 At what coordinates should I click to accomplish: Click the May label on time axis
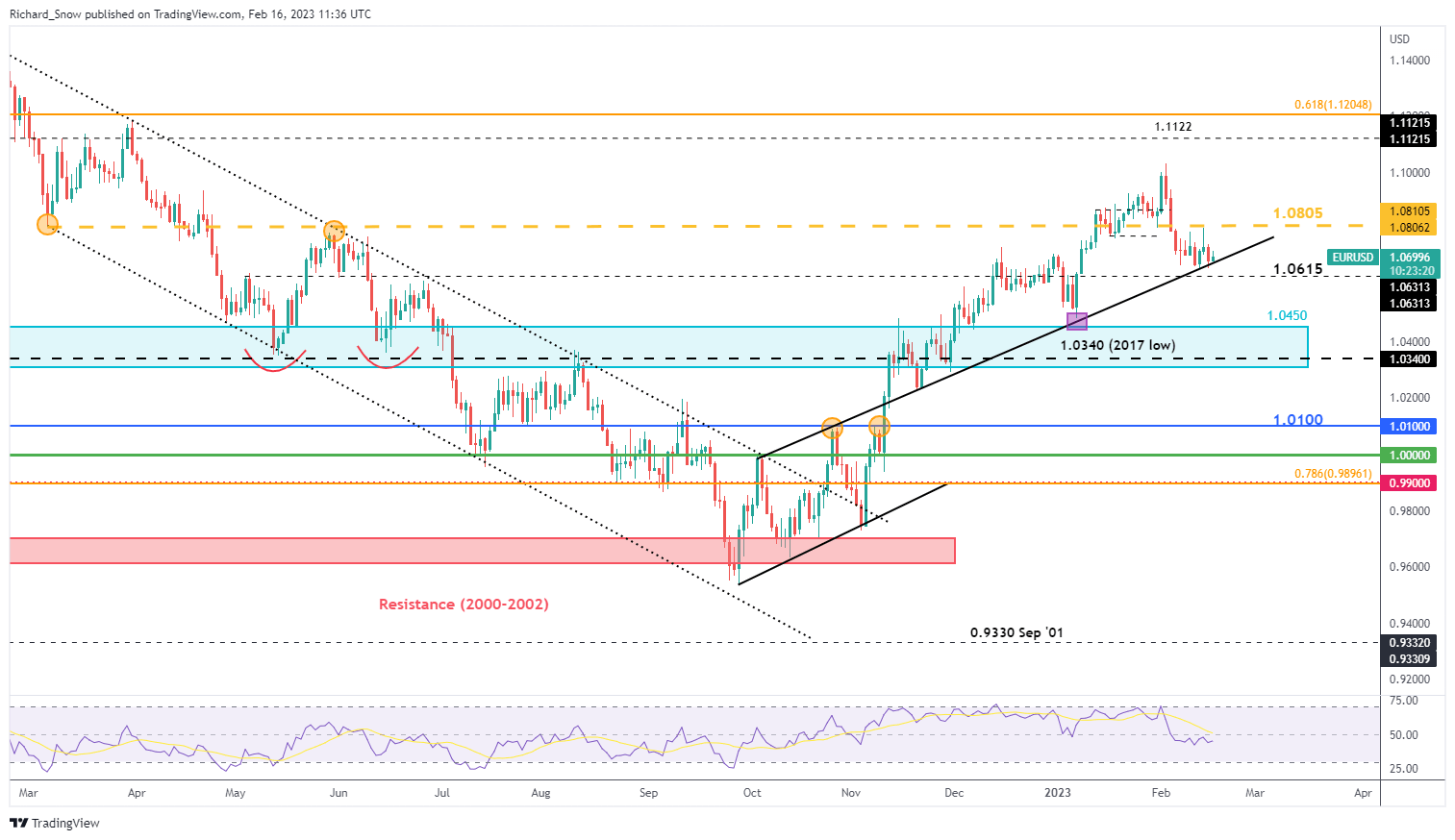235,794
